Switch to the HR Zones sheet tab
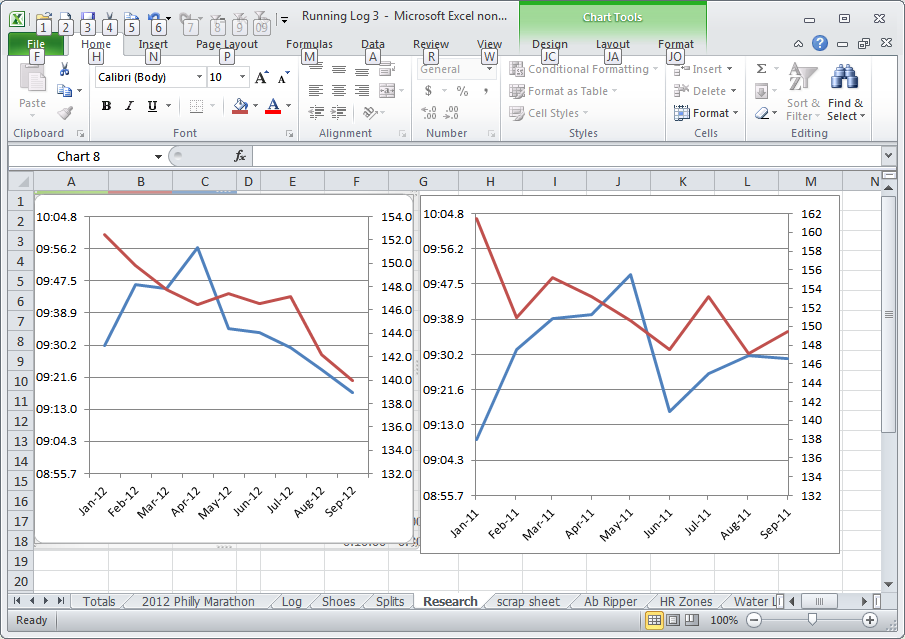 [688, 601]
